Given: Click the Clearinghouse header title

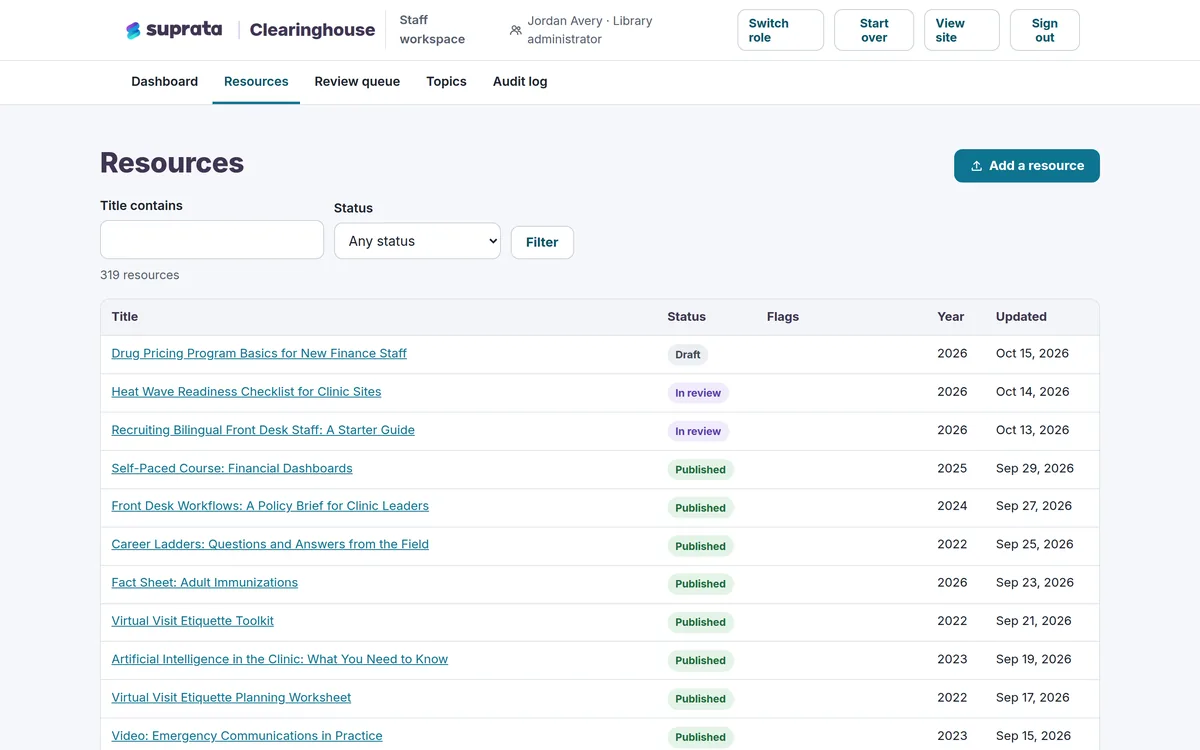Looking at the screenshot, I should [312, 30].
